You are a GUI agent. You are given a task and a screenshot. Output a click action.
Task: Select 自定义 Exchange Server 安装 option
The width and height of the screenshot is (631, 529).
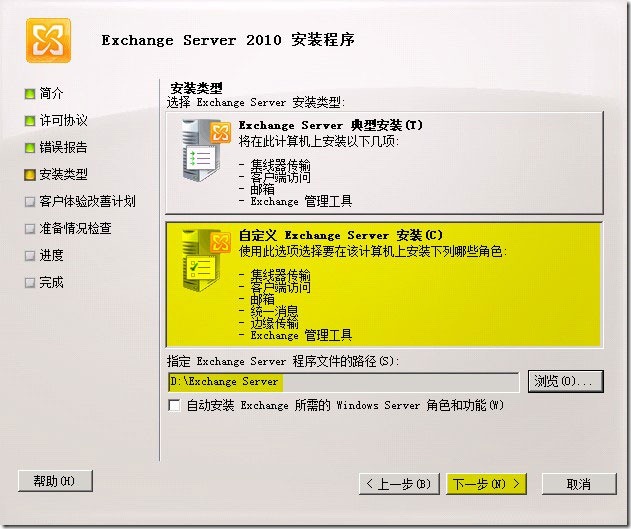(384, 284)
